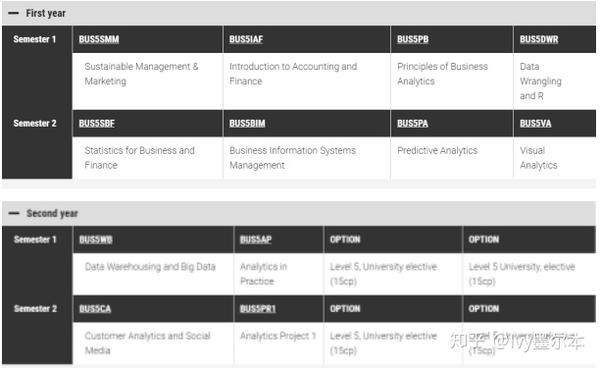
Task: Click the Analytics Project 1 cell
Action: pyautogui.click(x=279, y=343)
